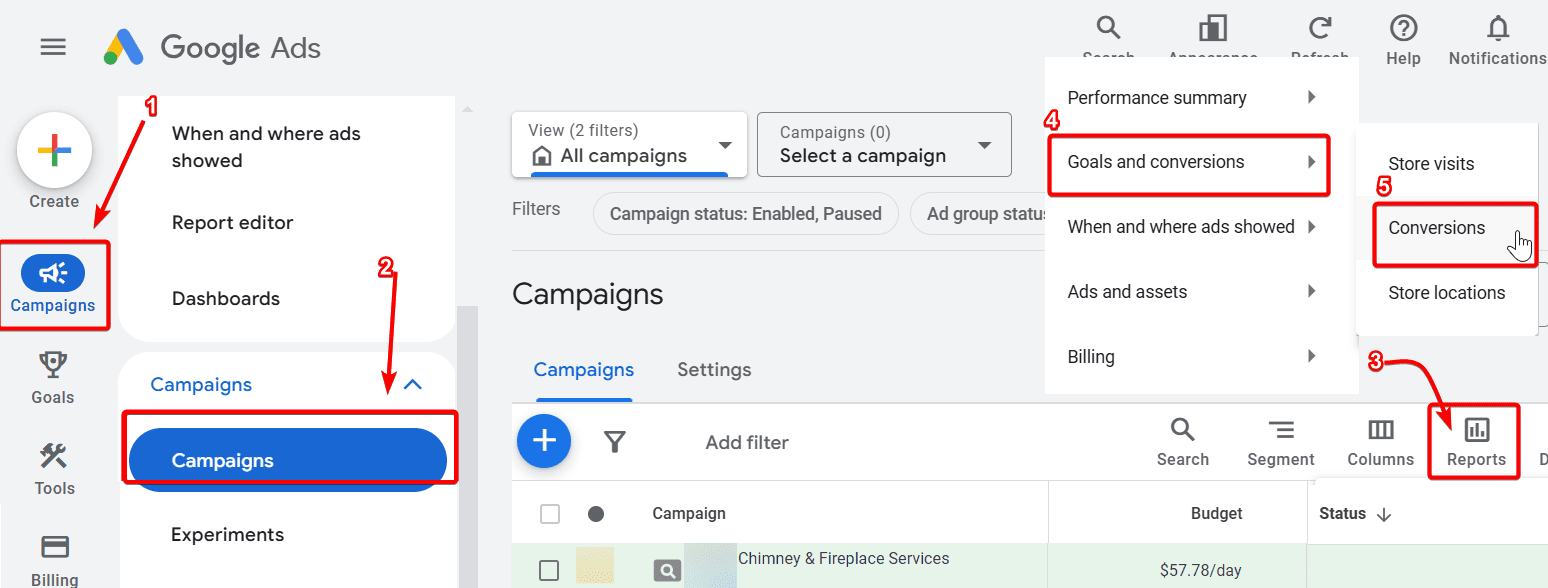Open Report editor in sidebar
The width and height of the screenshot is (1548, 588).
[x=232, y=223]
